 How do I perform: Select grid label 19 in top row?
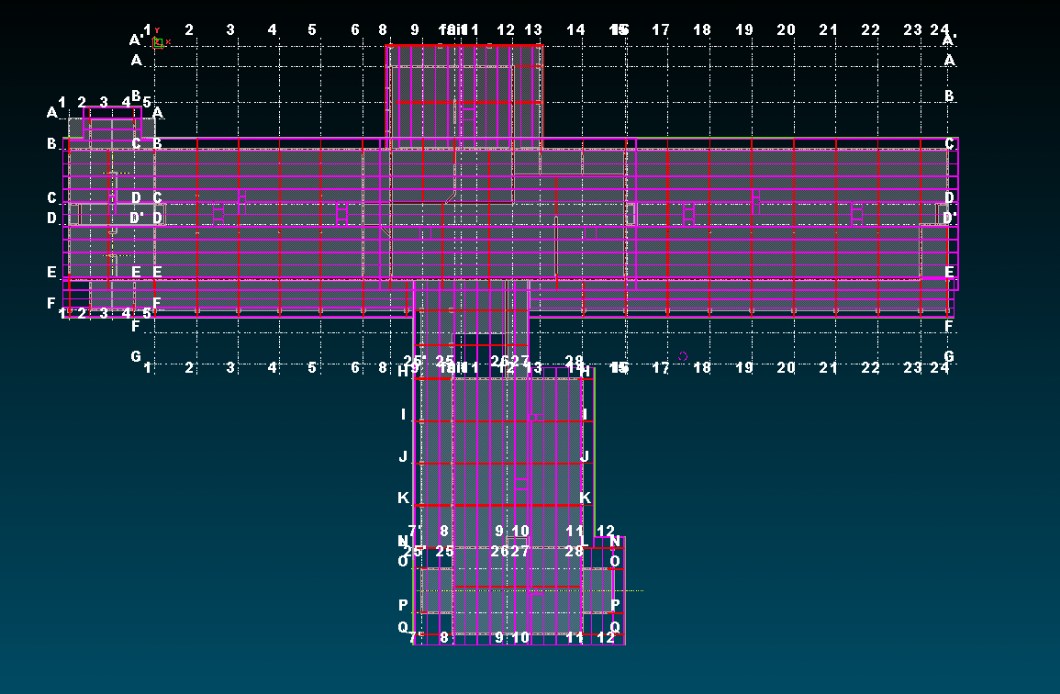744,30
